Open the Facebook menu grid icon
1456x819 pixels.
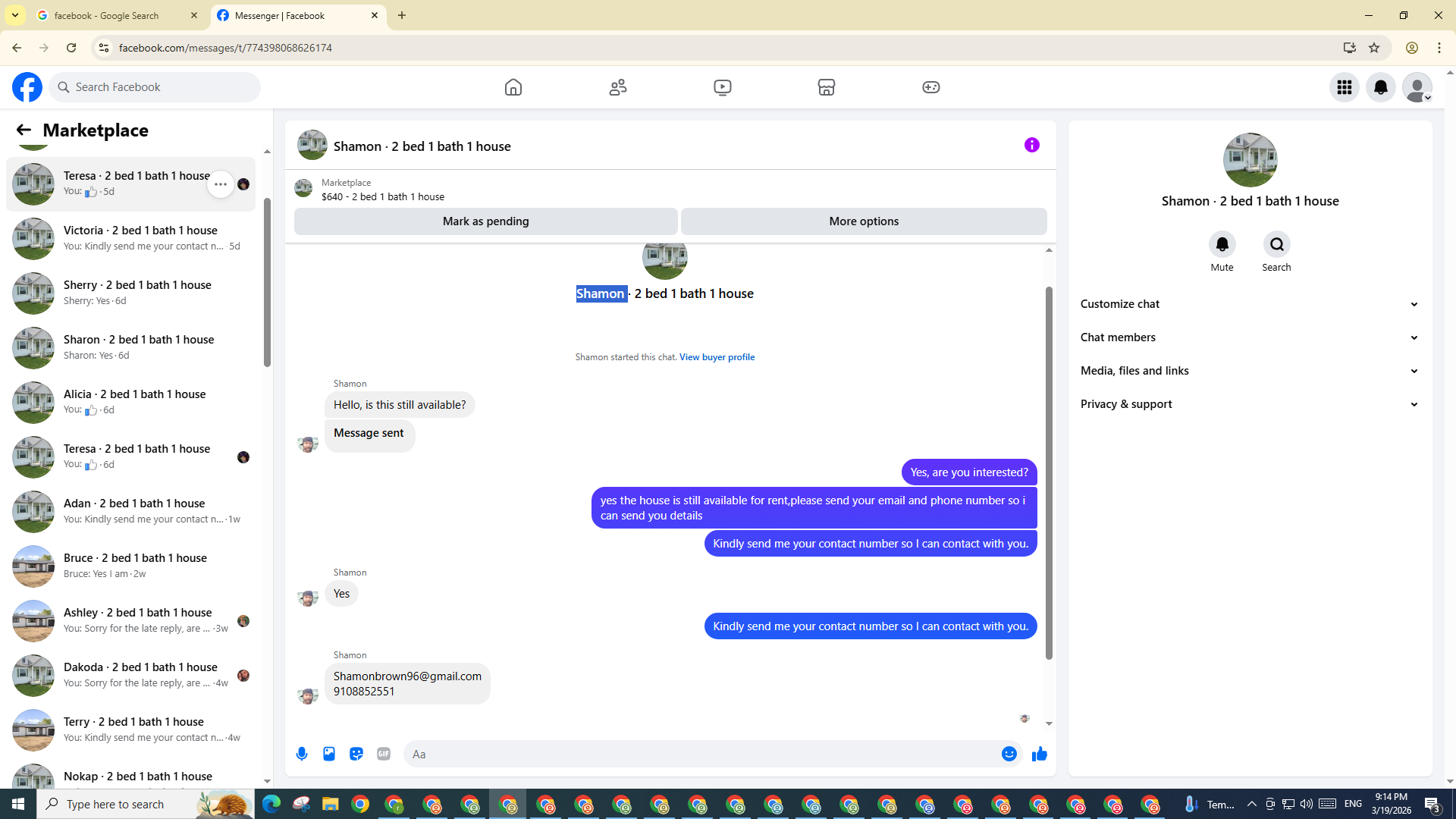coord(1345,87)
